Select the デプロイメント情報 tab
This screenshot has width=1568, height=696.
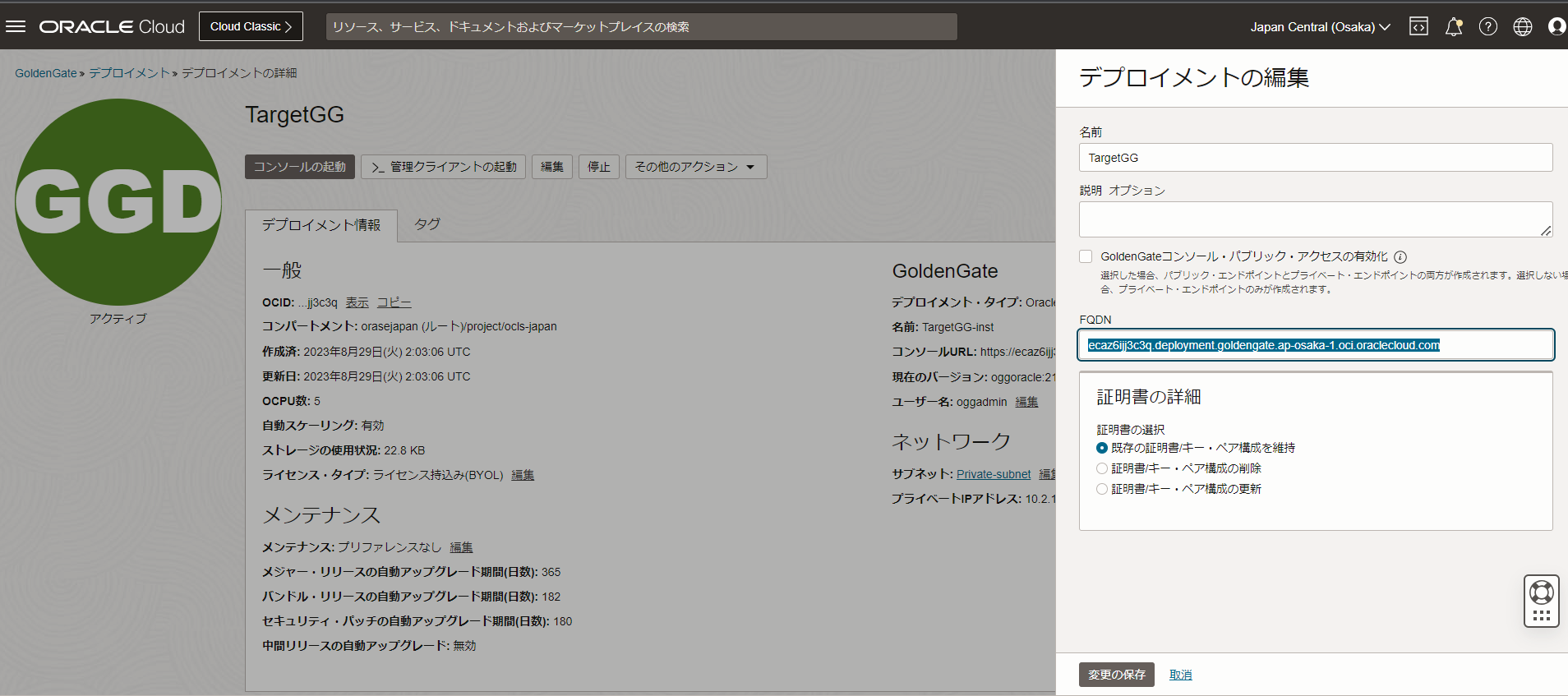tap(321, 225)
